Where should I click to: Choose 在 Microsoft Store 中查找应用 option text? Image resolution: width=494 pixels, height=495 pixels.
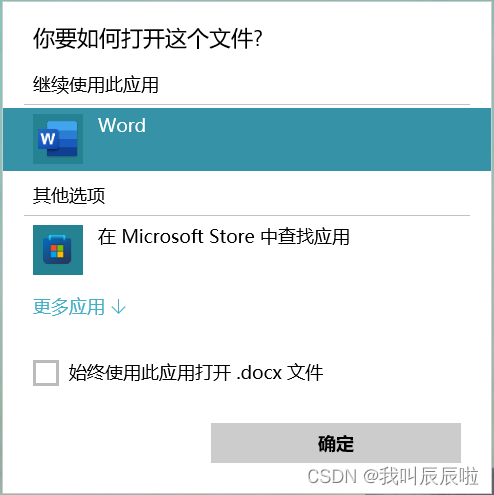[x=223, y=237]
